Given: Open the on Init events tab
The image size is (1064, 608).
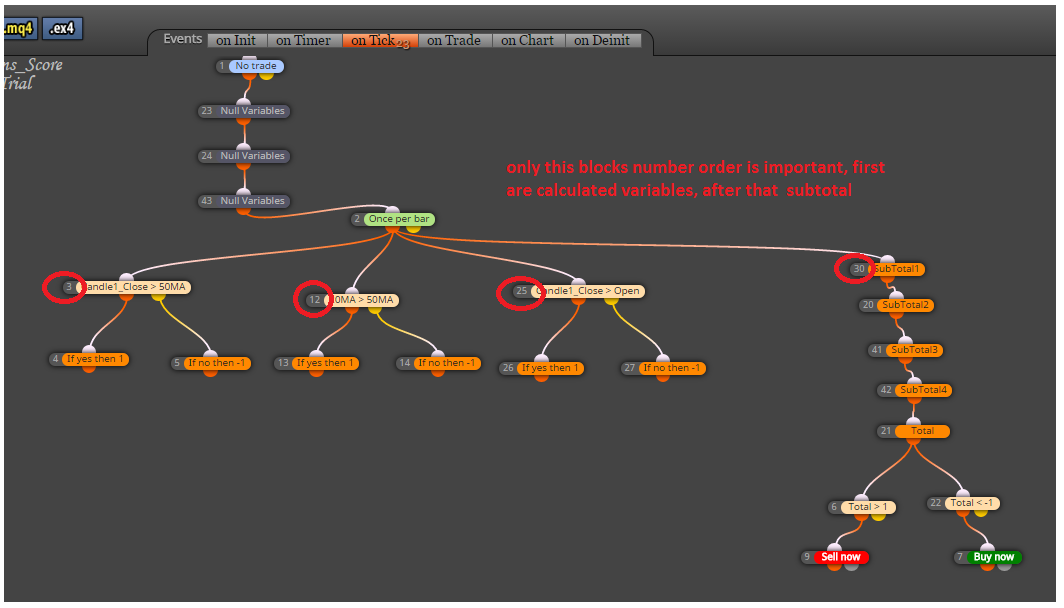Looking at the screenshot, I should point(237,40).
